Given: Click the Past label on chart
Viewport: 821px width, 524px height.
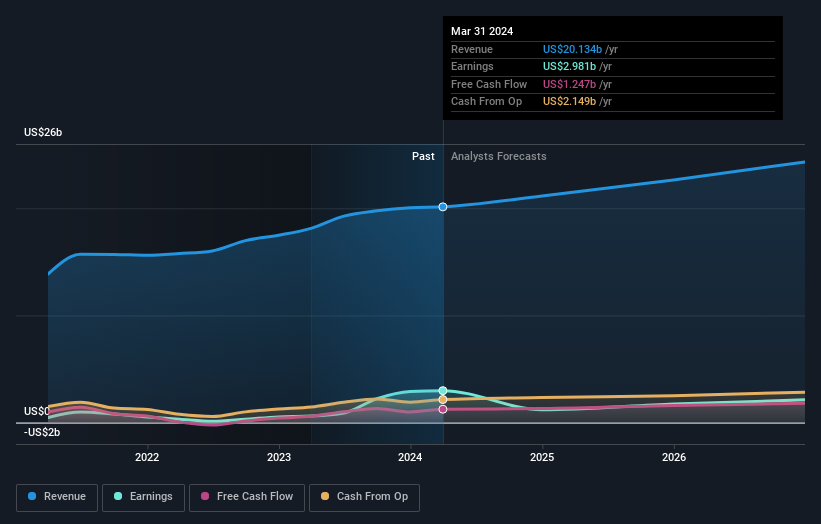Looking at the screenshot, I should point(423,156).
